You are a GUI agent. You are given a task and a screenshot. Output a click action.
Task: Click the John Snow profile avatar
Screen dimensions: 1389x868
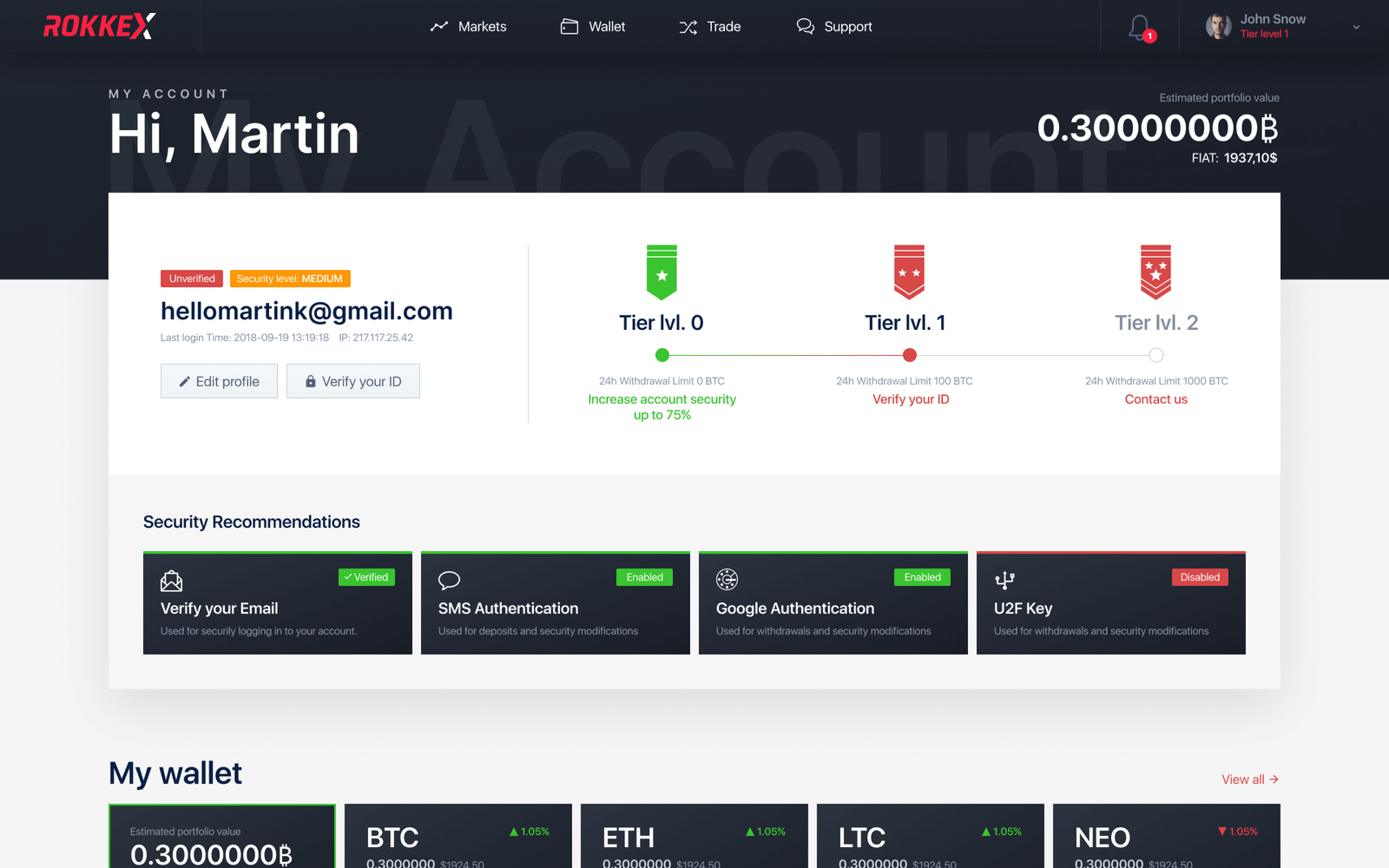[x=1218, y=27]
